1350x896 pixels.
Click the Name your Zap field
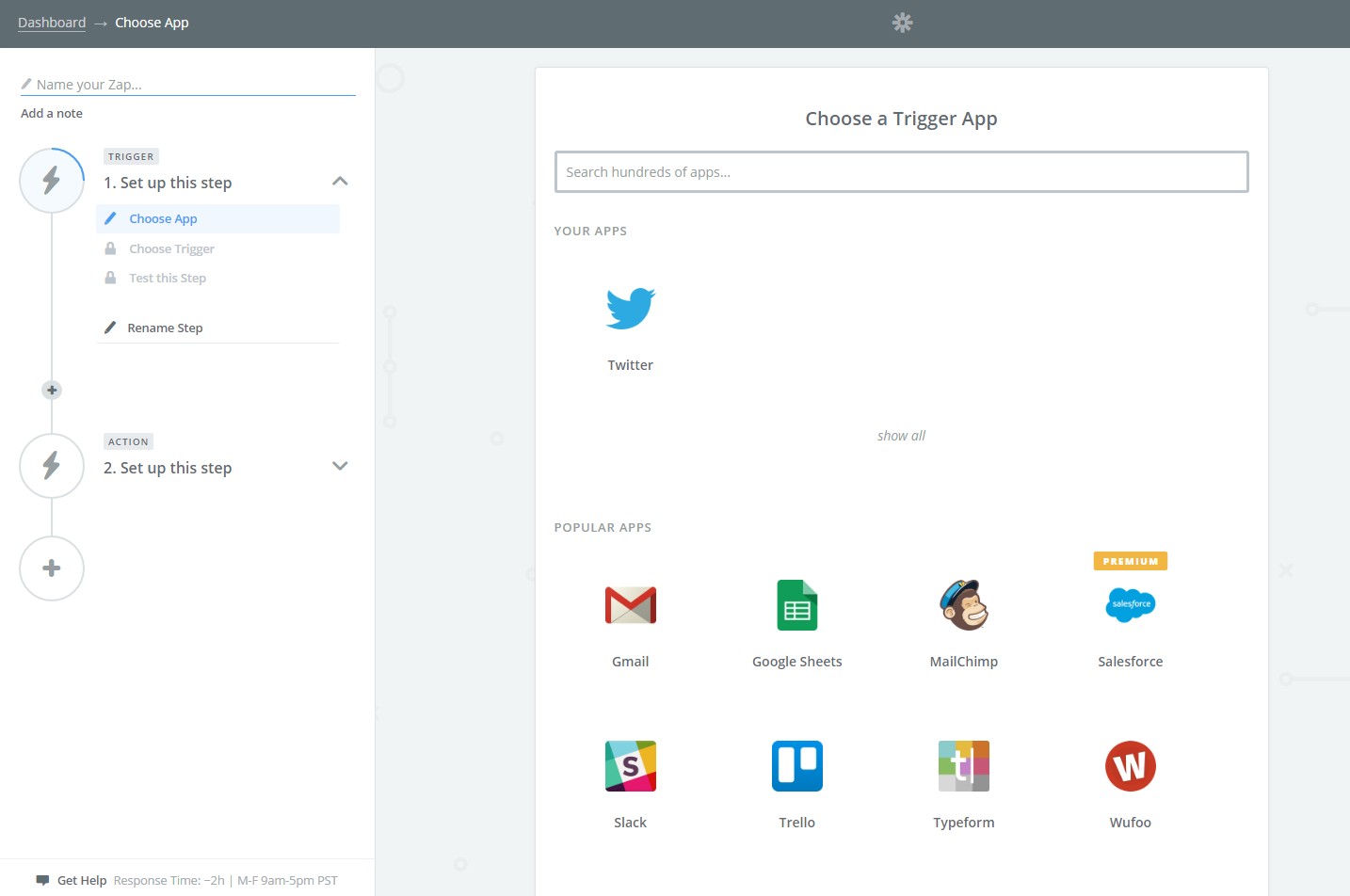tap(188, 84)
